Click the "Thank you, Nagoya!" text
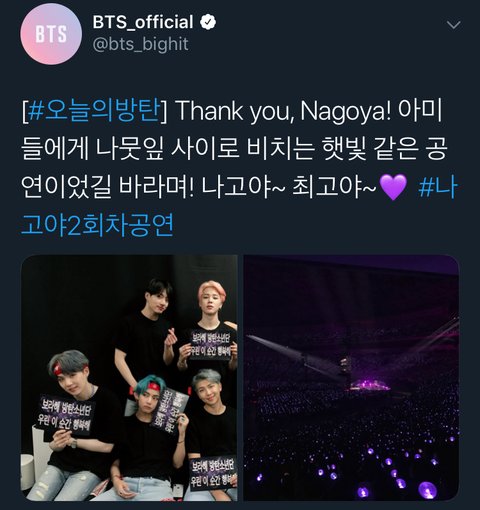480x510 pixels. tap(283, 111)
